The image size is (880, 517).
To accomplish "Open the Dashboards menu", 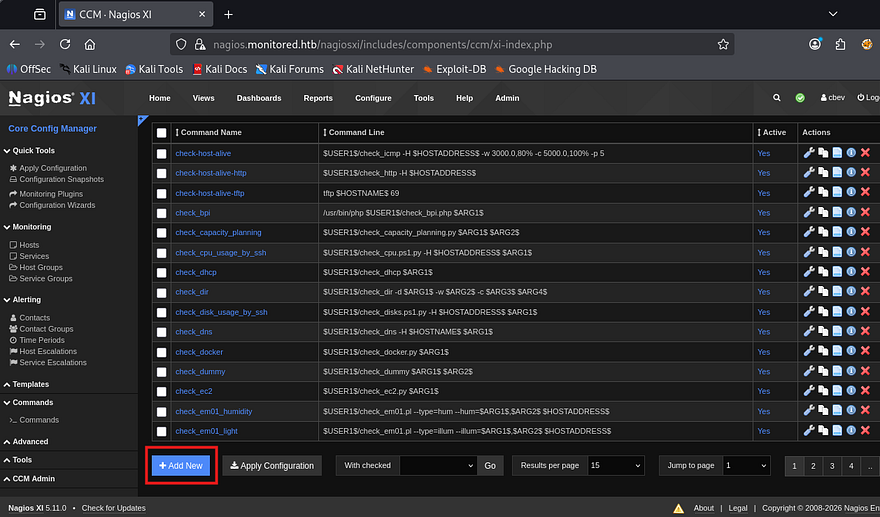I will point(259,98).
